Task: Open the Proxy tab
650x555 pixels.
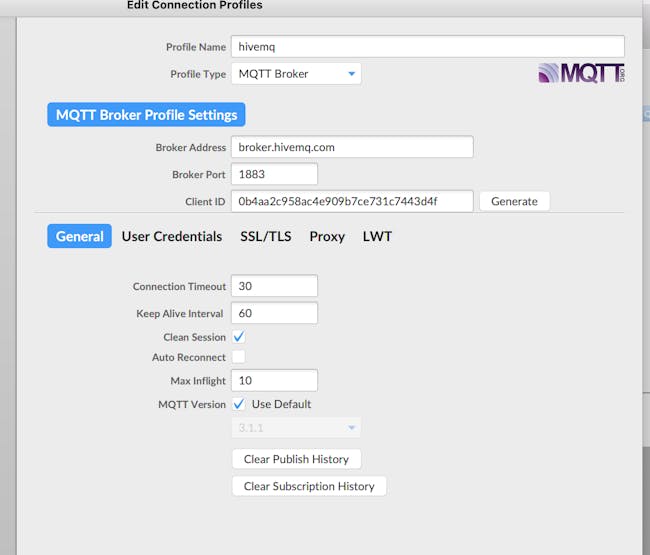Action: click(x=327, y=236)
